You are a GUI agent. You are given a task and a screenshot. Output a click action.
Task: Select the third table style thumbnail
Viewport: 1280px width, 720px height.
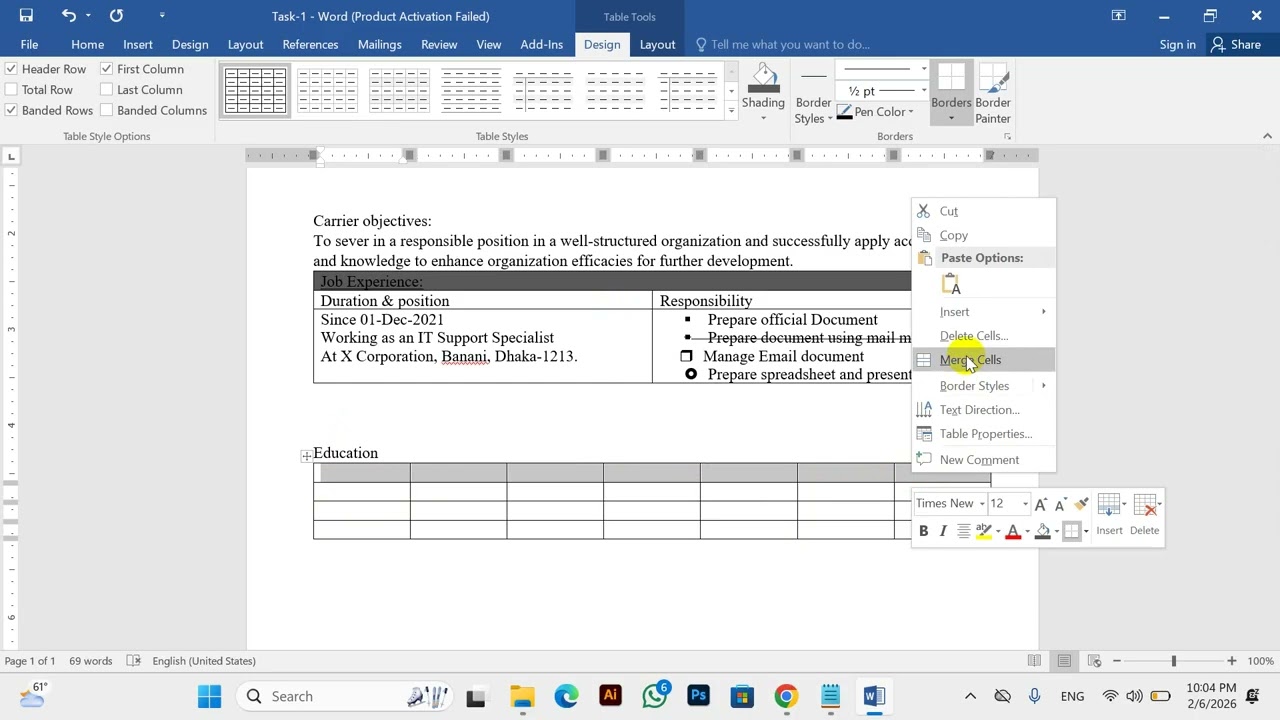pos(399,90)
